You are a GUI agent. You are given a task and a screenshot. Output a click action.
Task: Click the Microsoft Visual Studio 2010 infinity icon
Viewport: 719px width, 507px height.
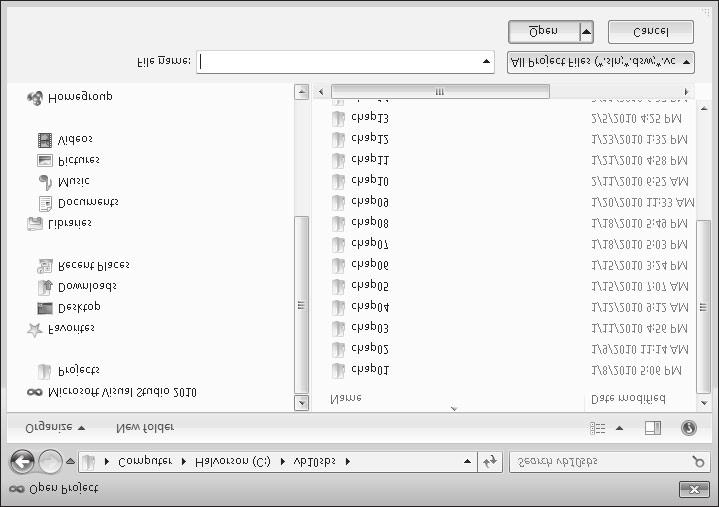[35, 392]
